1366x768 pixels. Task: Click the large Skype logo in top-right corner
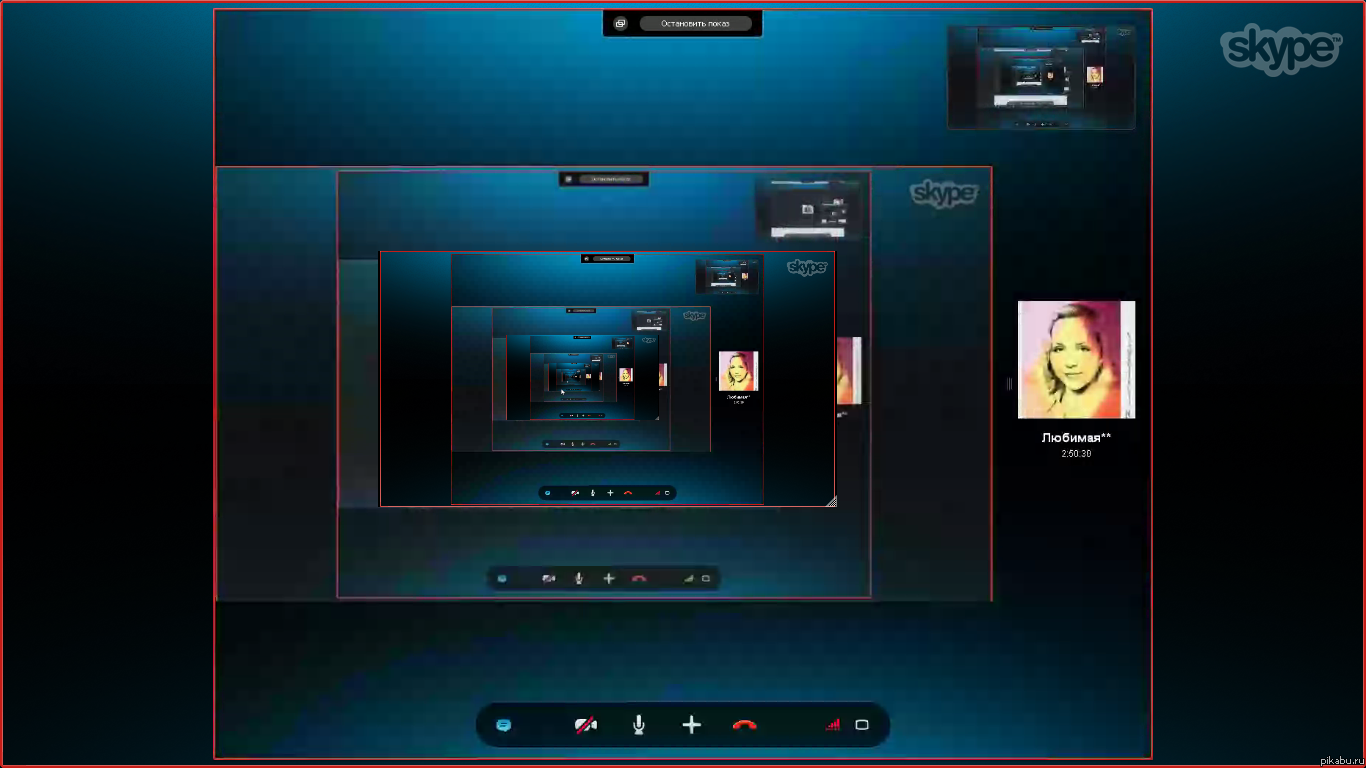[1280, 49]
